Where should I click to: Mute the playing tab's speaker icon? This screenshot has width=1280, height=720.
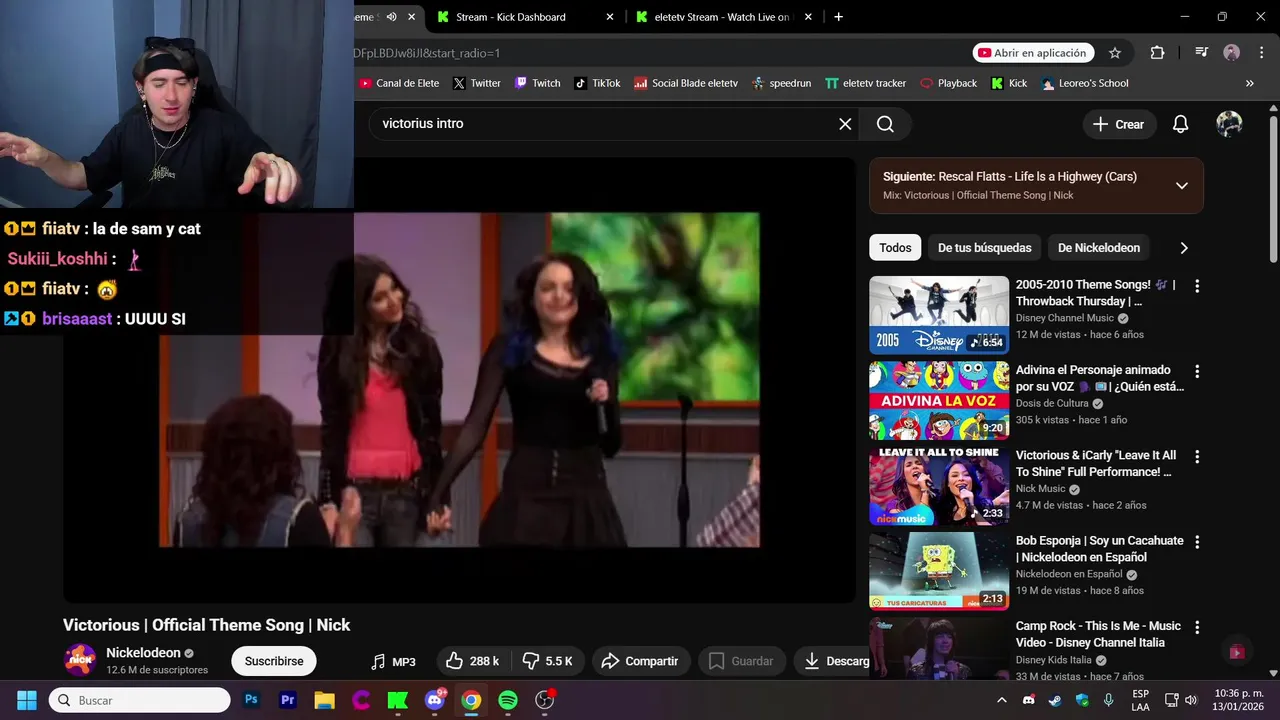(392, 17)
